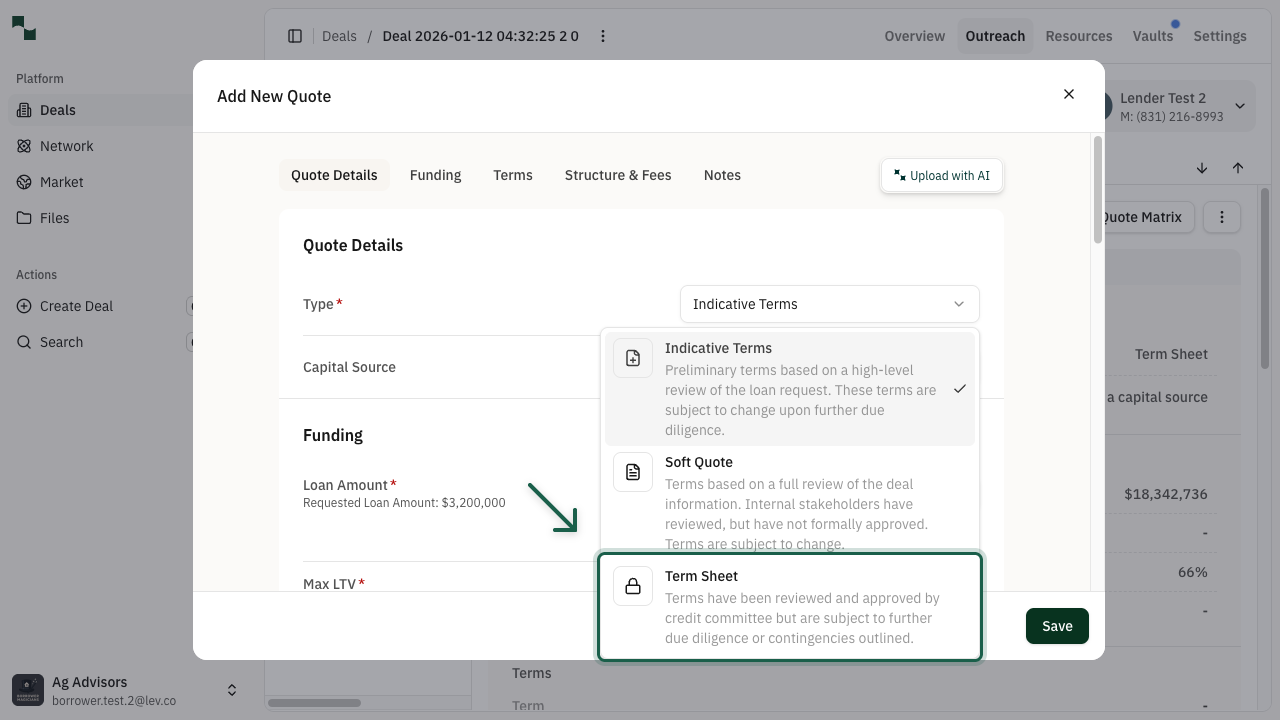The image size is (1280, 720).
Task: Toggle the sidebar panel icon in breadcrumb bar
Action: (295, 36)
